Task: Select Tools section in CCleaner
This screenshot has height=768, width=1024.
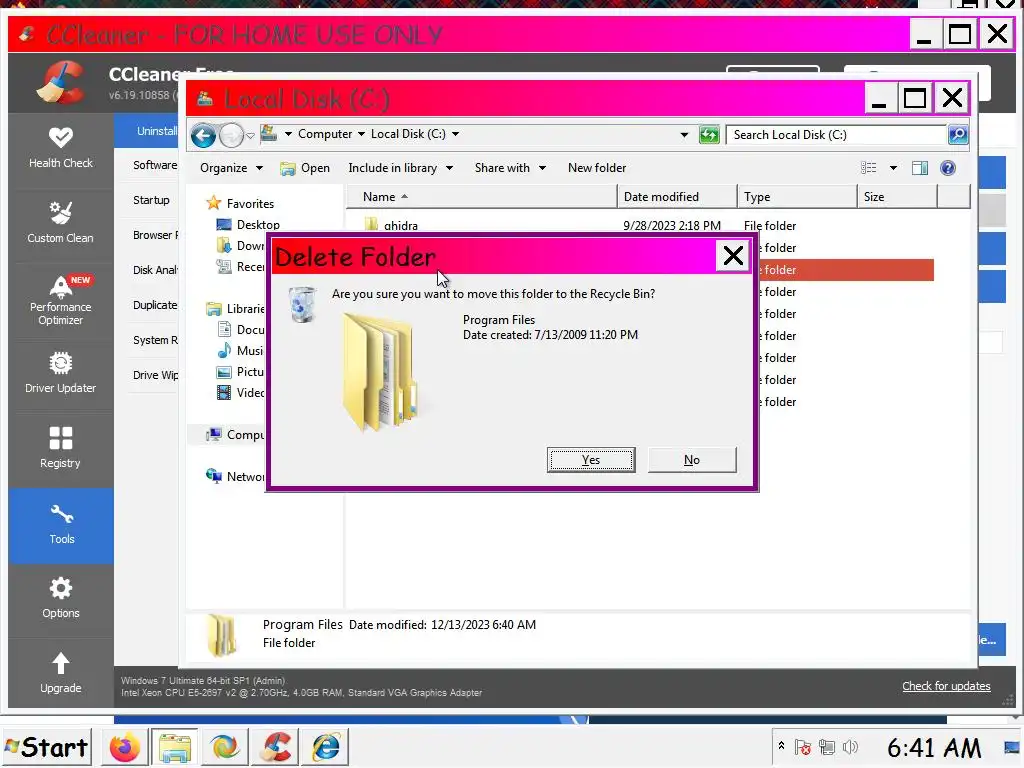Action: [61, 526]
